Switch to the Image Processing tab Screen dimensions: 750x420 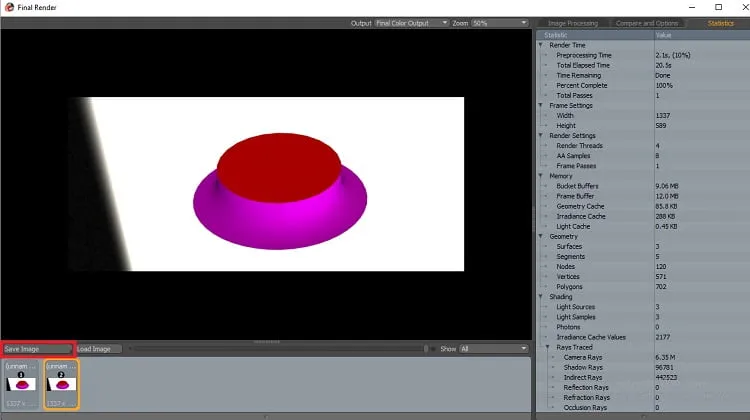point(573,23)
